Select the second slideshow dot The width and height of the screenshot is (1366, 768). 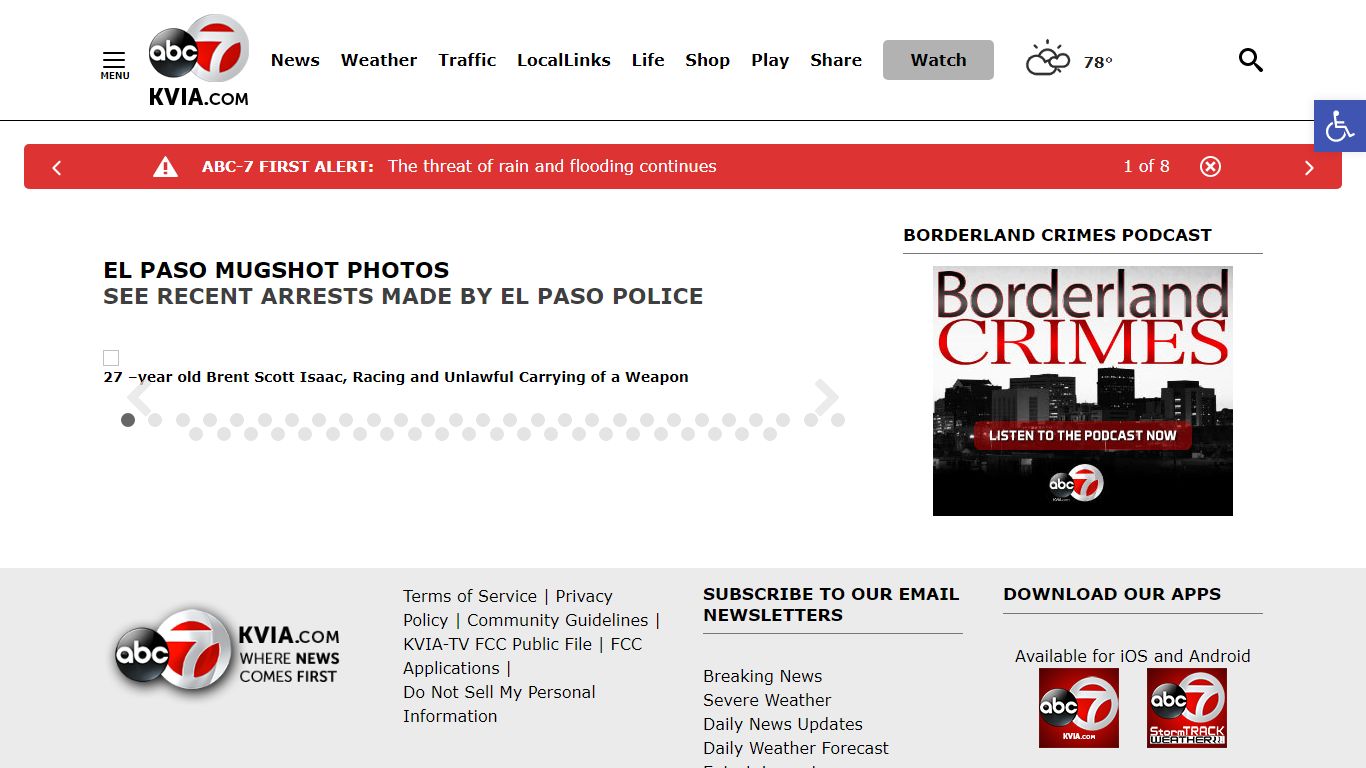click(x=155, y=420)
